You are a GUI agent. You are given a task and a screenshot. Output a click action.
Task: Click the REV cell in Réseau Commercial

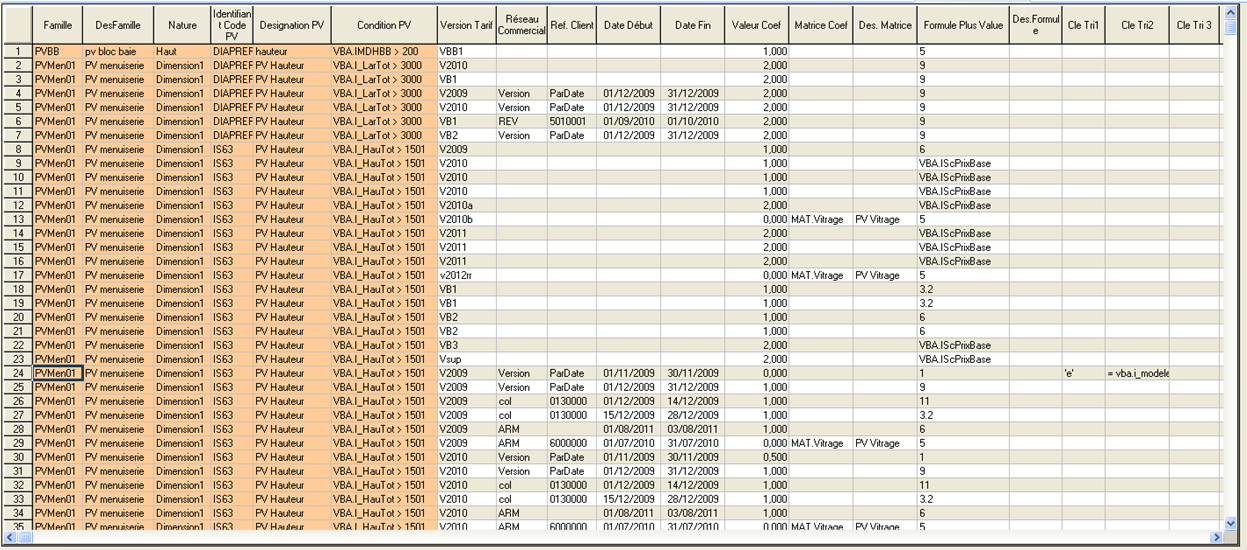click(x=521, y=120)
